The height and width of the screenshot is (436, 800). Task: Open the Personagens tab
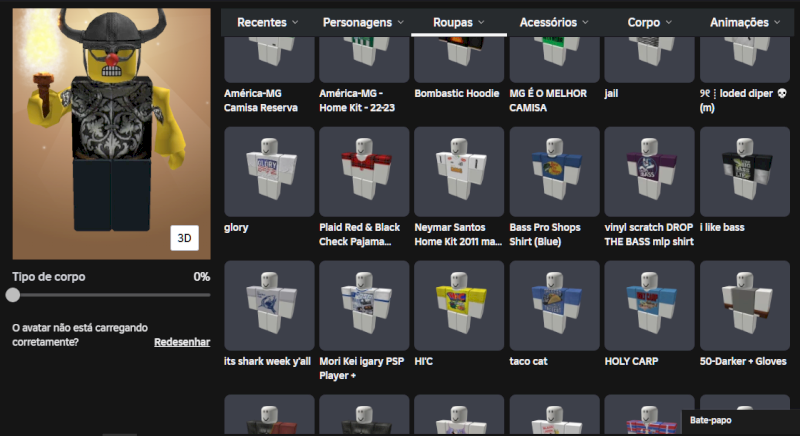tap(363, 22)
